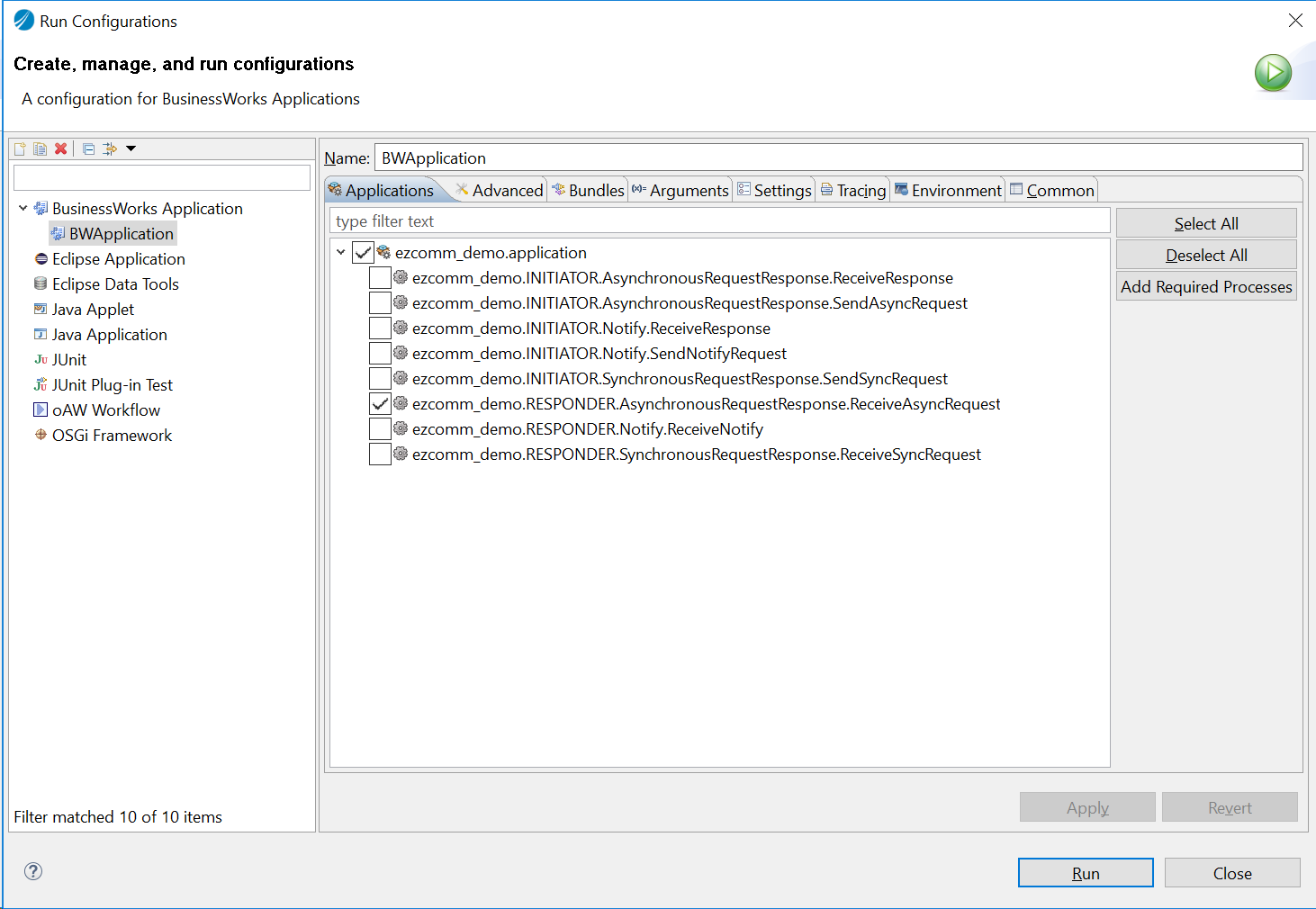Select the JUnit launch type icon

pyautogui.click(x=41, y=360)
